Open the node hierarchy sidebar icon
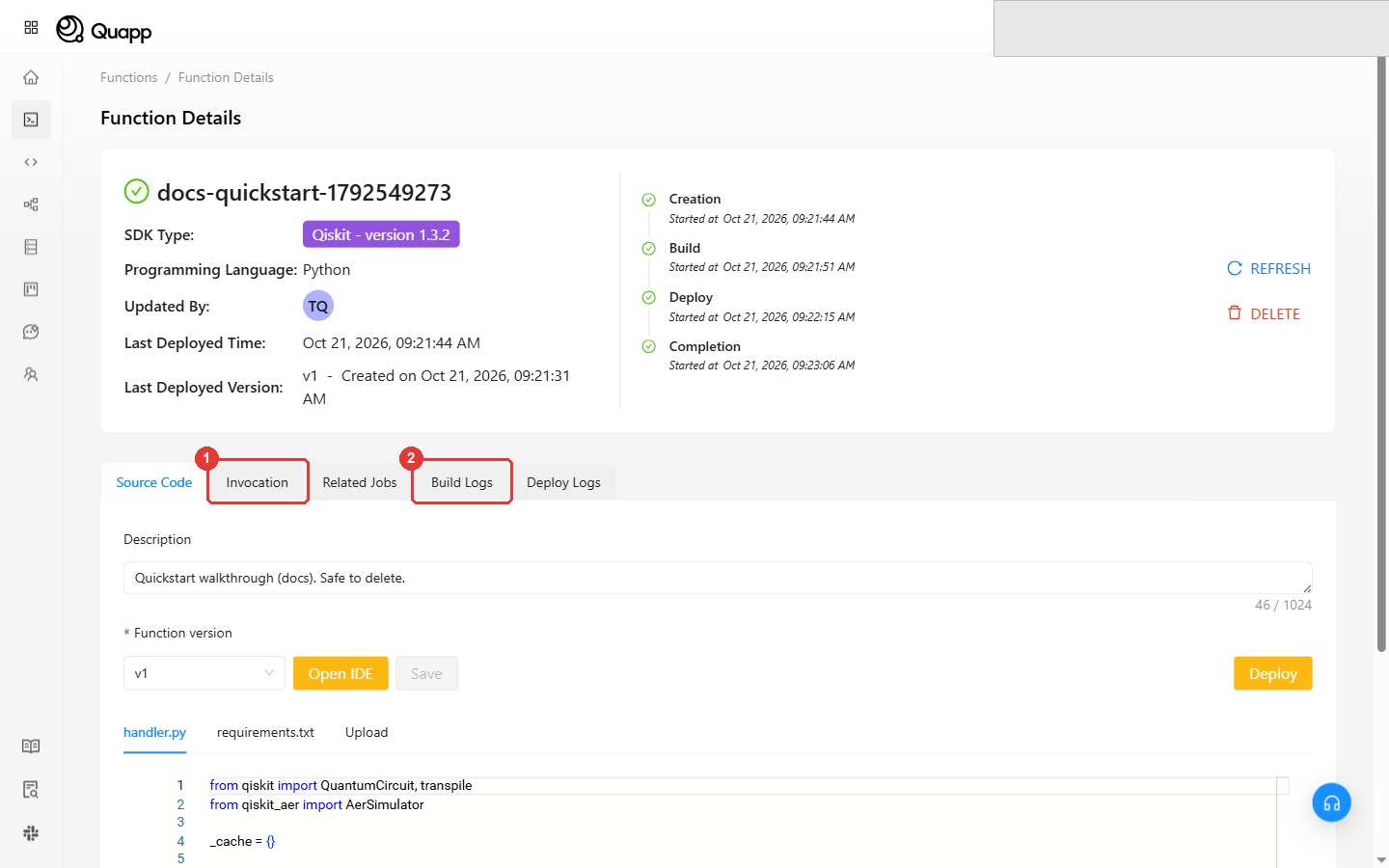Viewport: 1389px width, 868px height. (x=31, y=204)
